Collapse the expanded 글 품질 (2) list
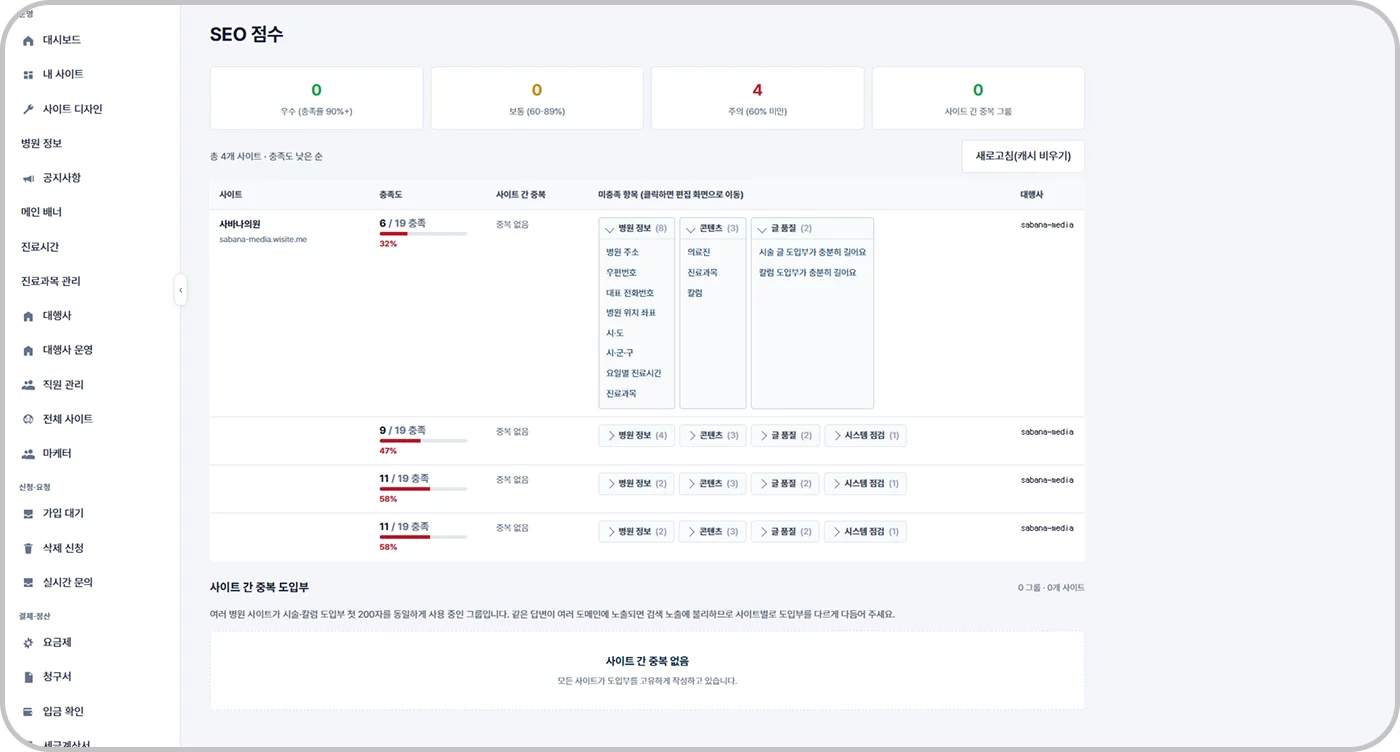 [x=812, y=229]
